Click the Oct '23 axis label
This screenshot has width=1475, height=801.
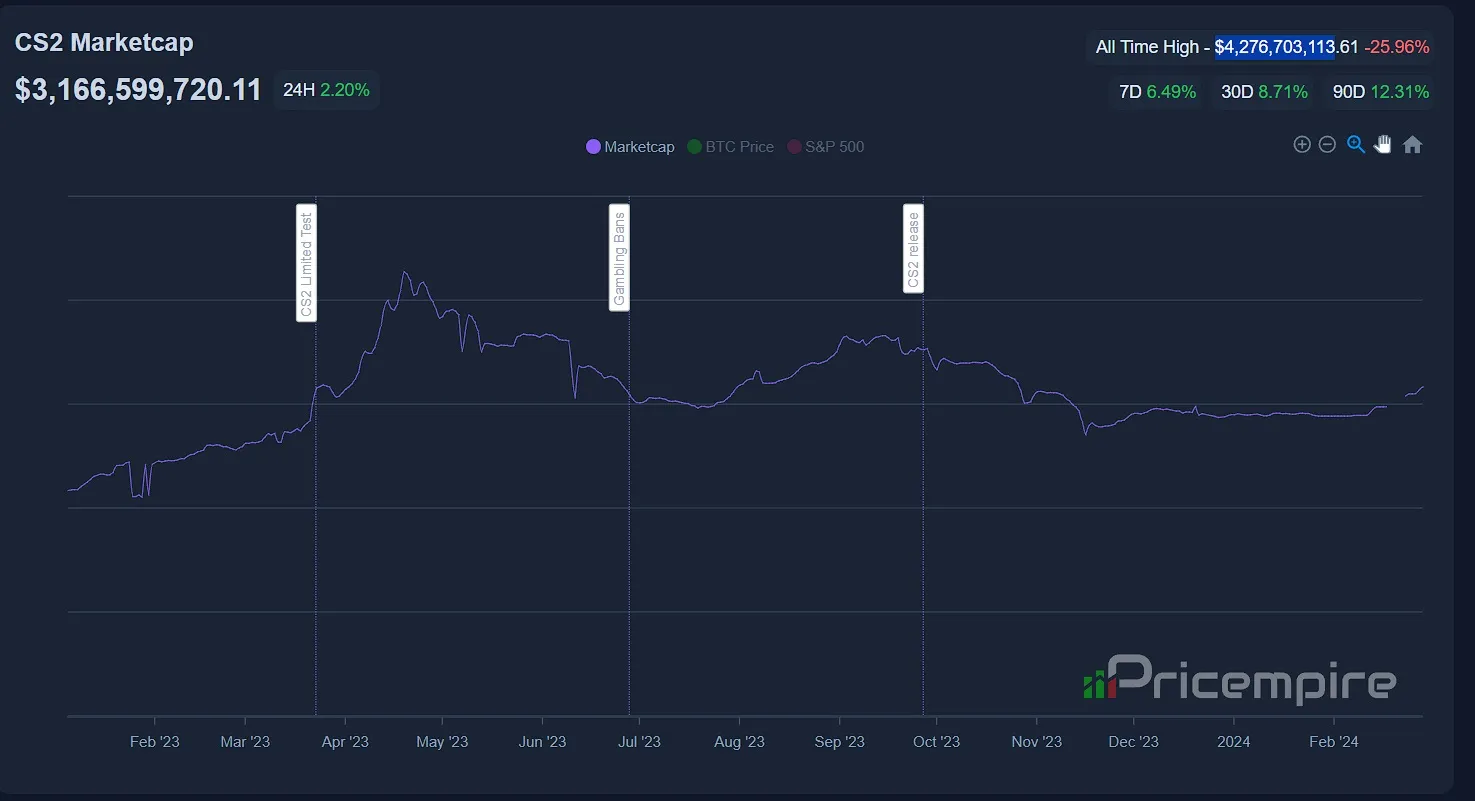pyautogui.click(x=936, y=742)
